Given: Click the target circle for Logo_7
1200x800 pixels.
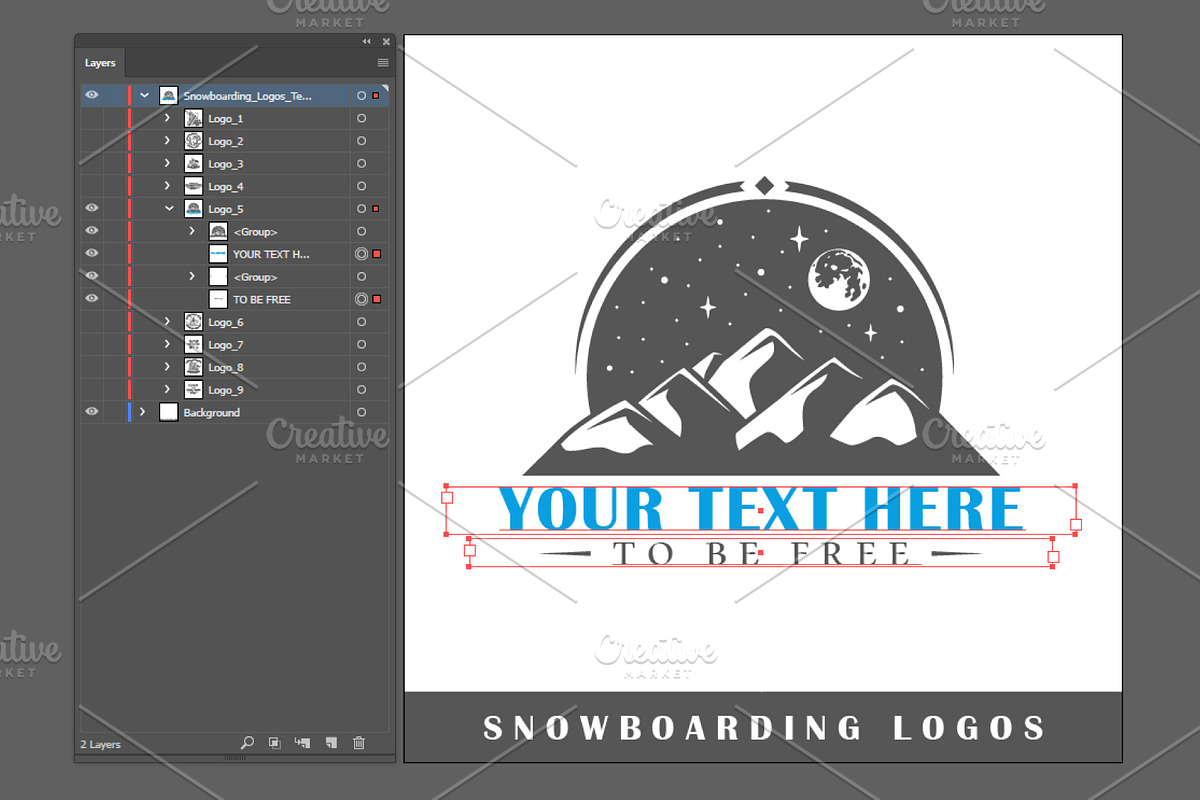Looking at the screenshot, I should point(361,345).
